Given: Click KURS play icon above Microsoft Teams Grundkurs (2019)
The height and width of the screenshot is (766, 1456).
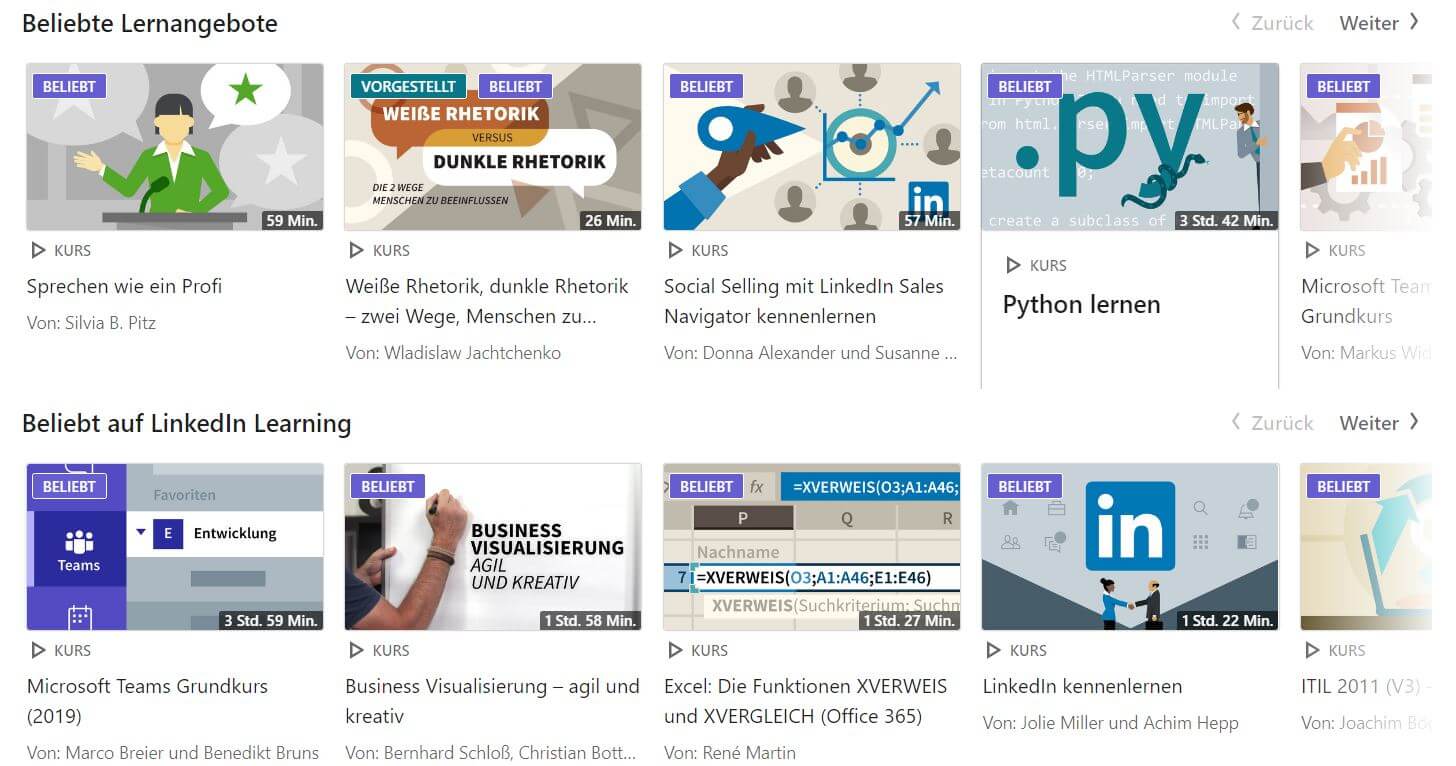Looking at the screenshot, I should coord(38,650).
